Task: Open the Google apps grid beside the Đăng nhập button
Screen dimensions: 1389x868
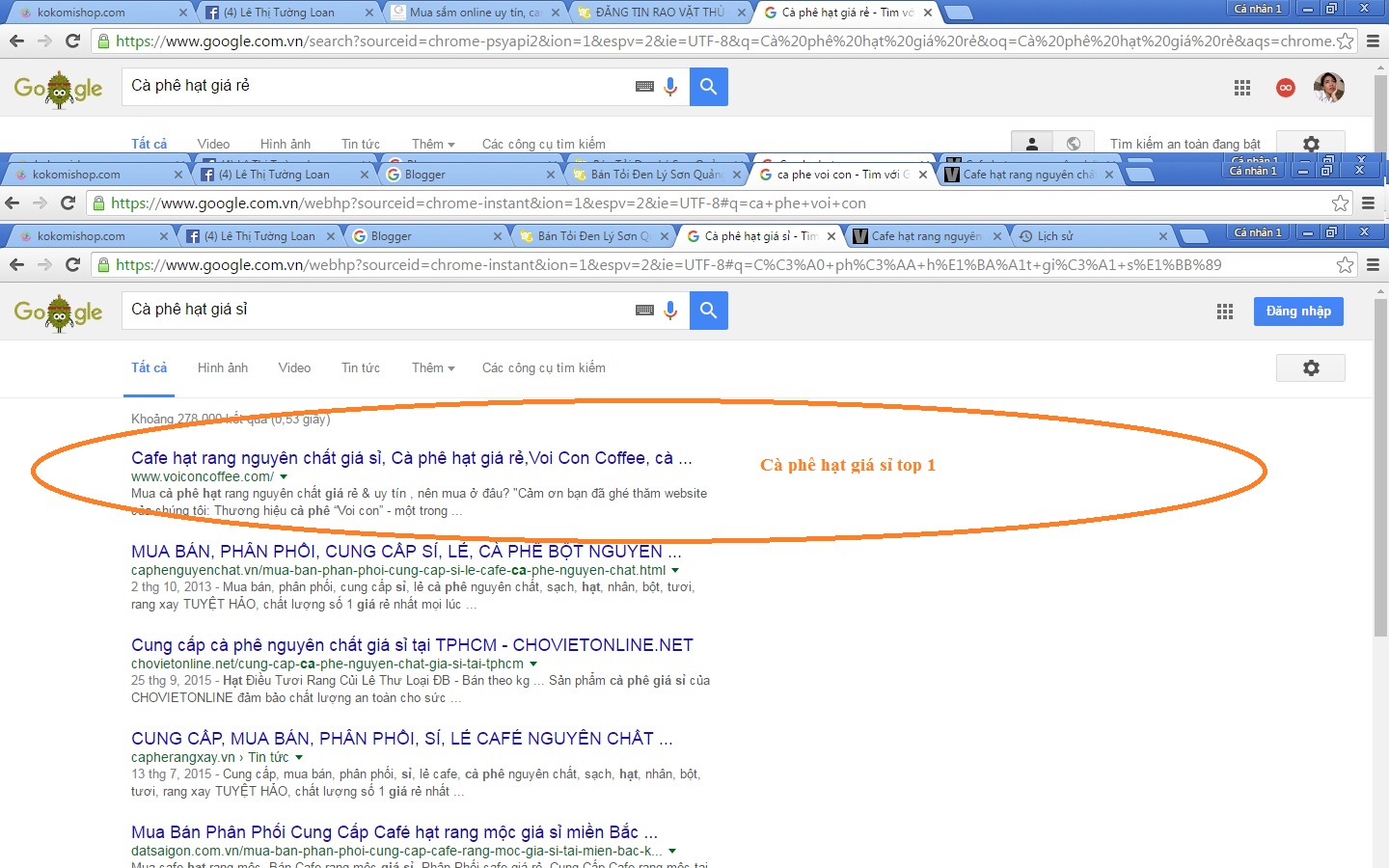Action: point(1225,312)
